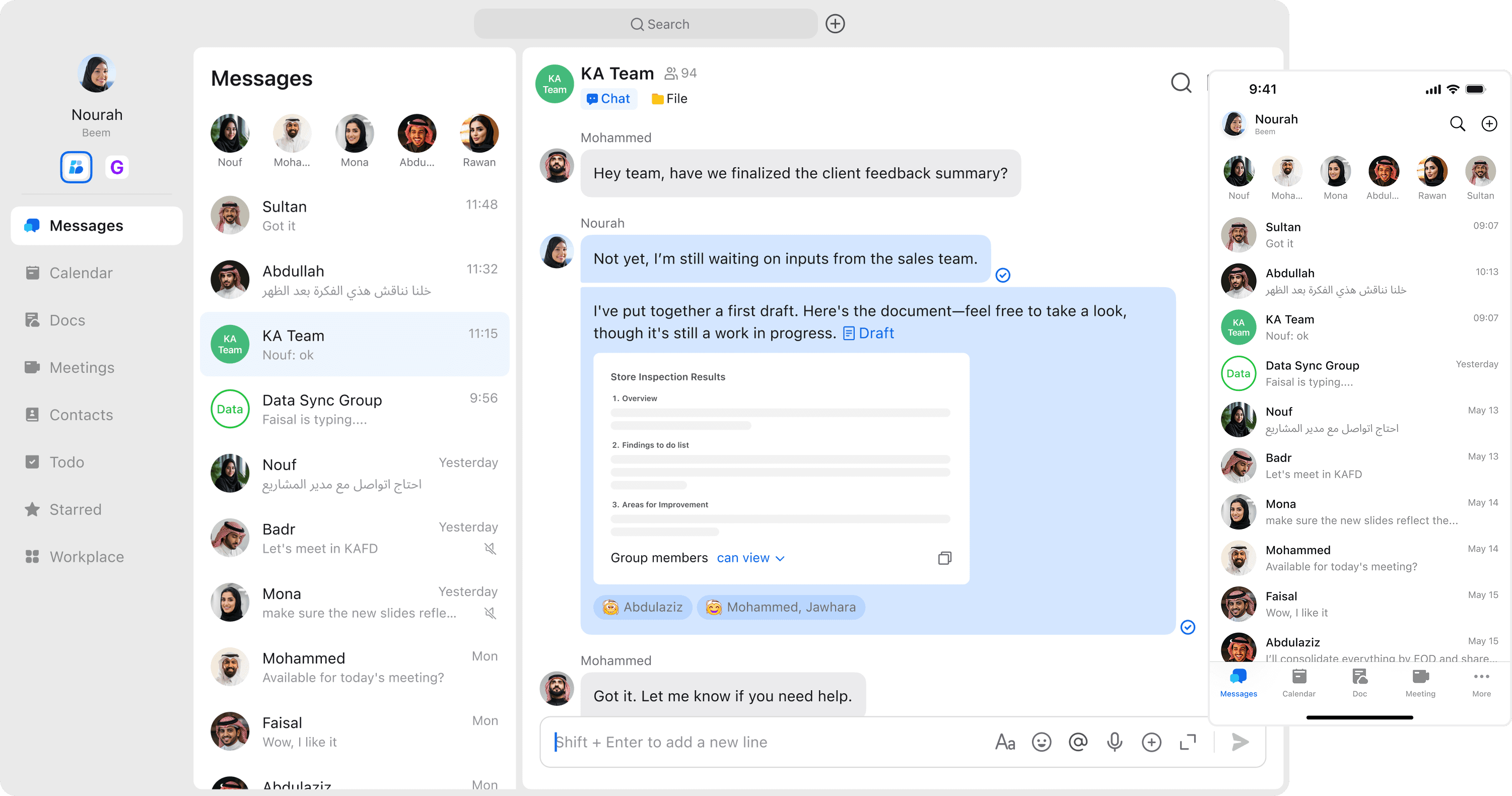Click the Abdulaziz reaction chip
1512x796 pixels.
(643, 607)
